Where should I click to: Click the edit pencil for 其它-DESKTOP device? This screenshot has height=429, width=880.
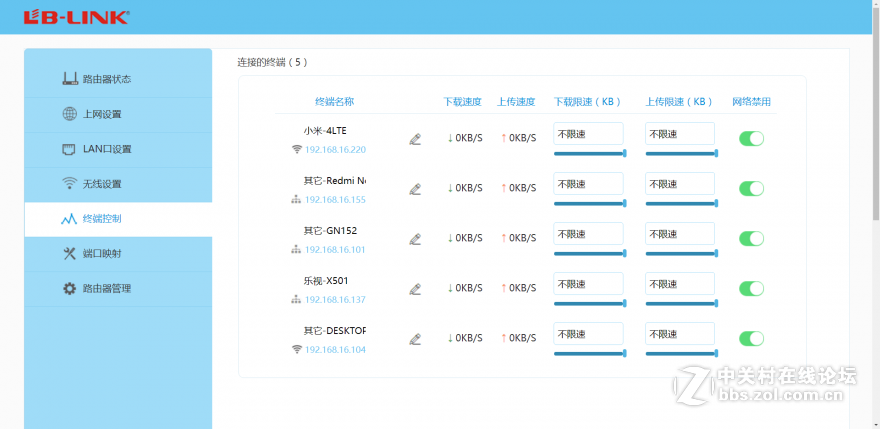click(x=415, y=339)
